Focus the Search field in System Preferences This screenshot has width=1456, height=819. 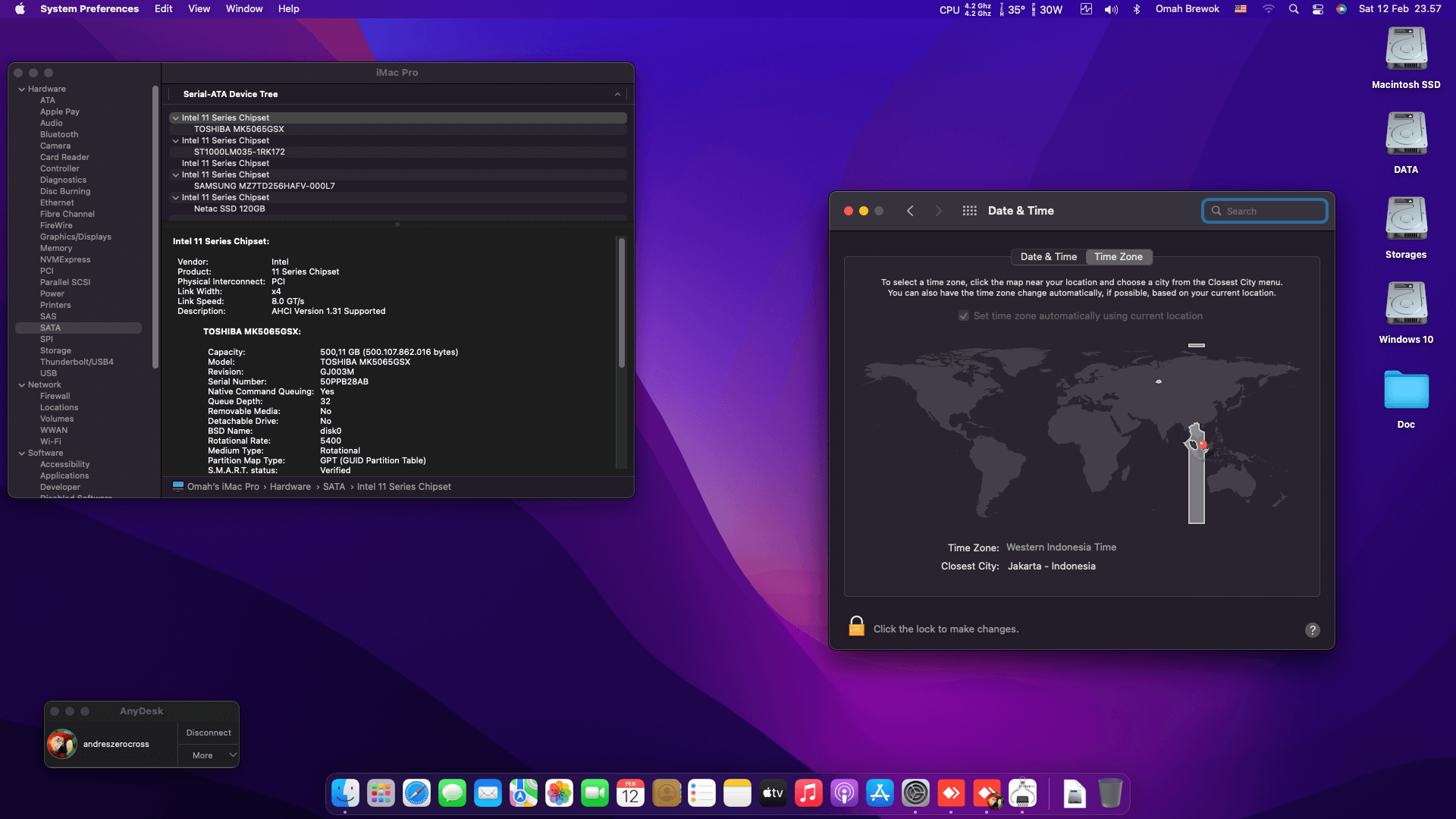click(x=1265, y=211)
